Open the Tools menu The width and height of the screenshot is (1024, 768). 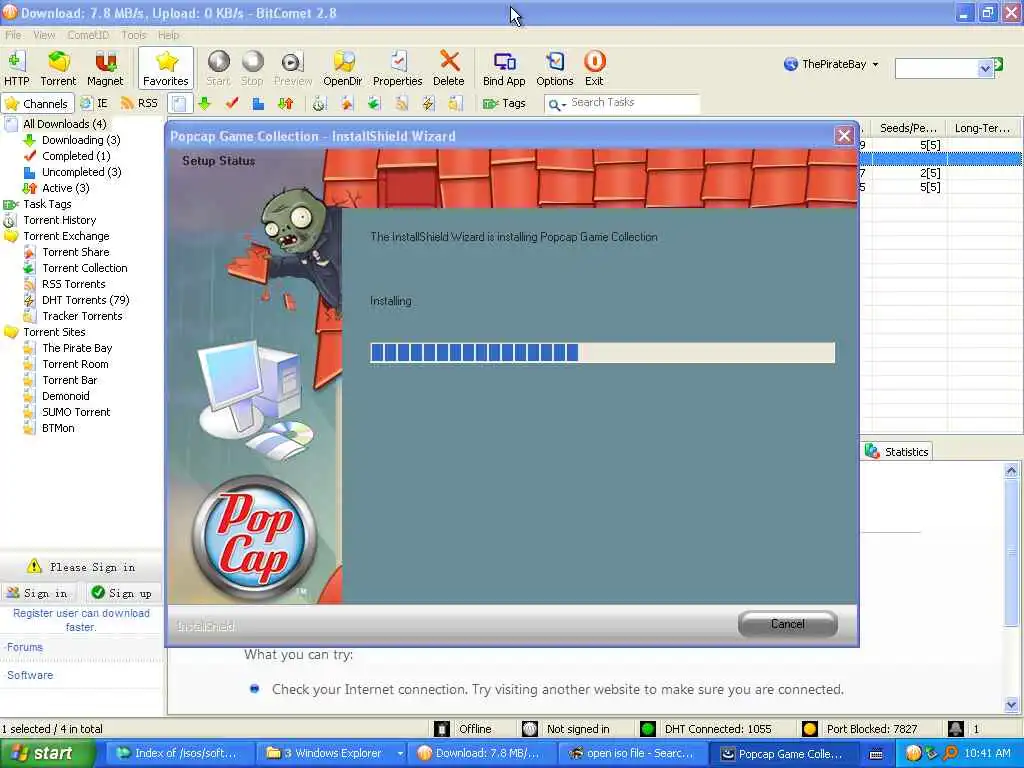coord(134,35)
